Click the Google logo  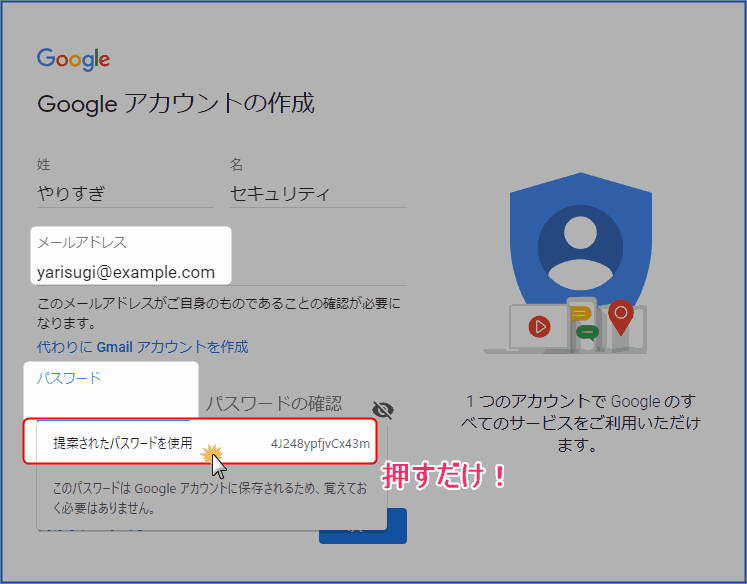click(73, 59)
